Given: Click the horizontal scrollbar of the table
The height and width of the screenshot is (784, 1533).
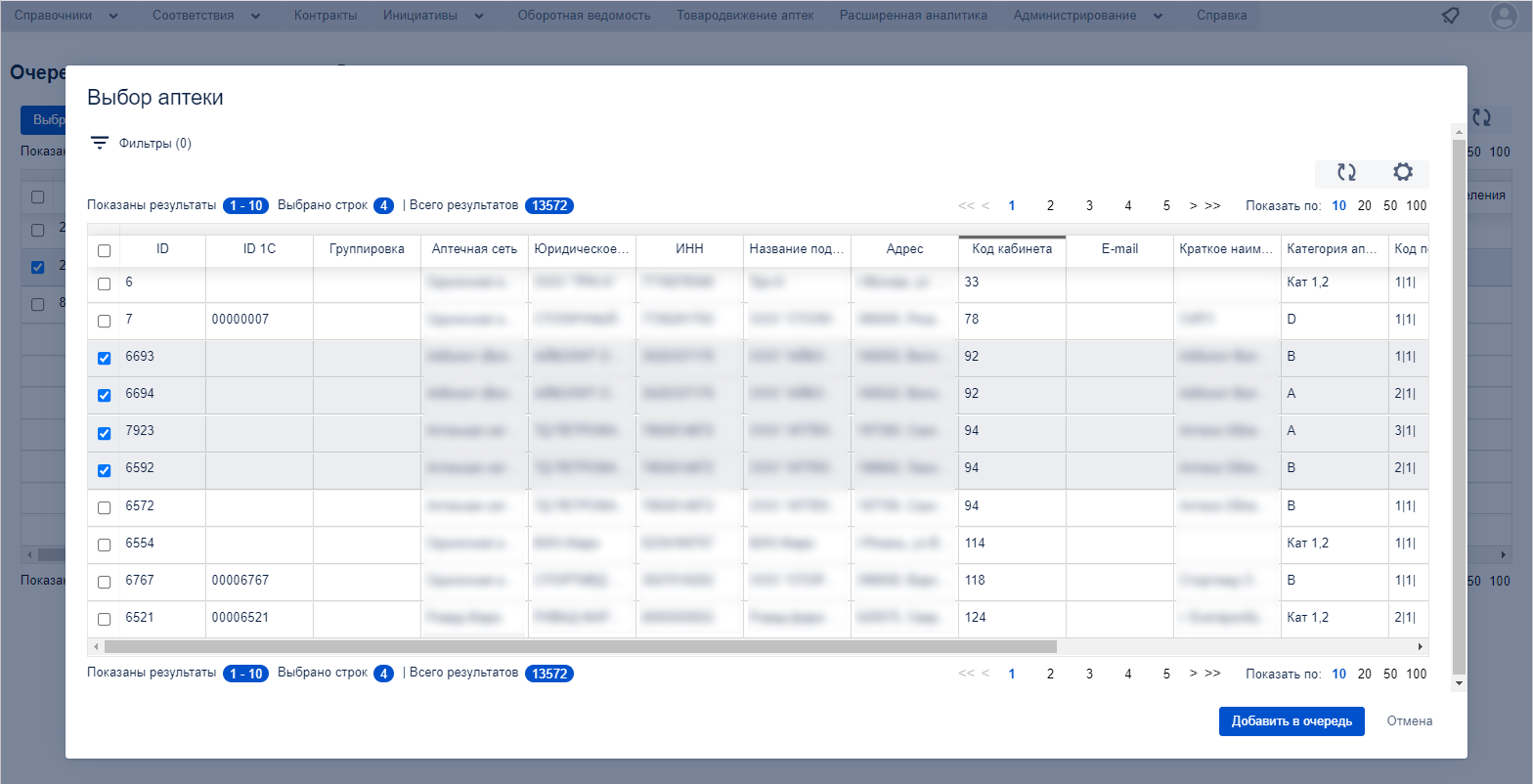Looking at the screenshot, I should click(581, 646).
